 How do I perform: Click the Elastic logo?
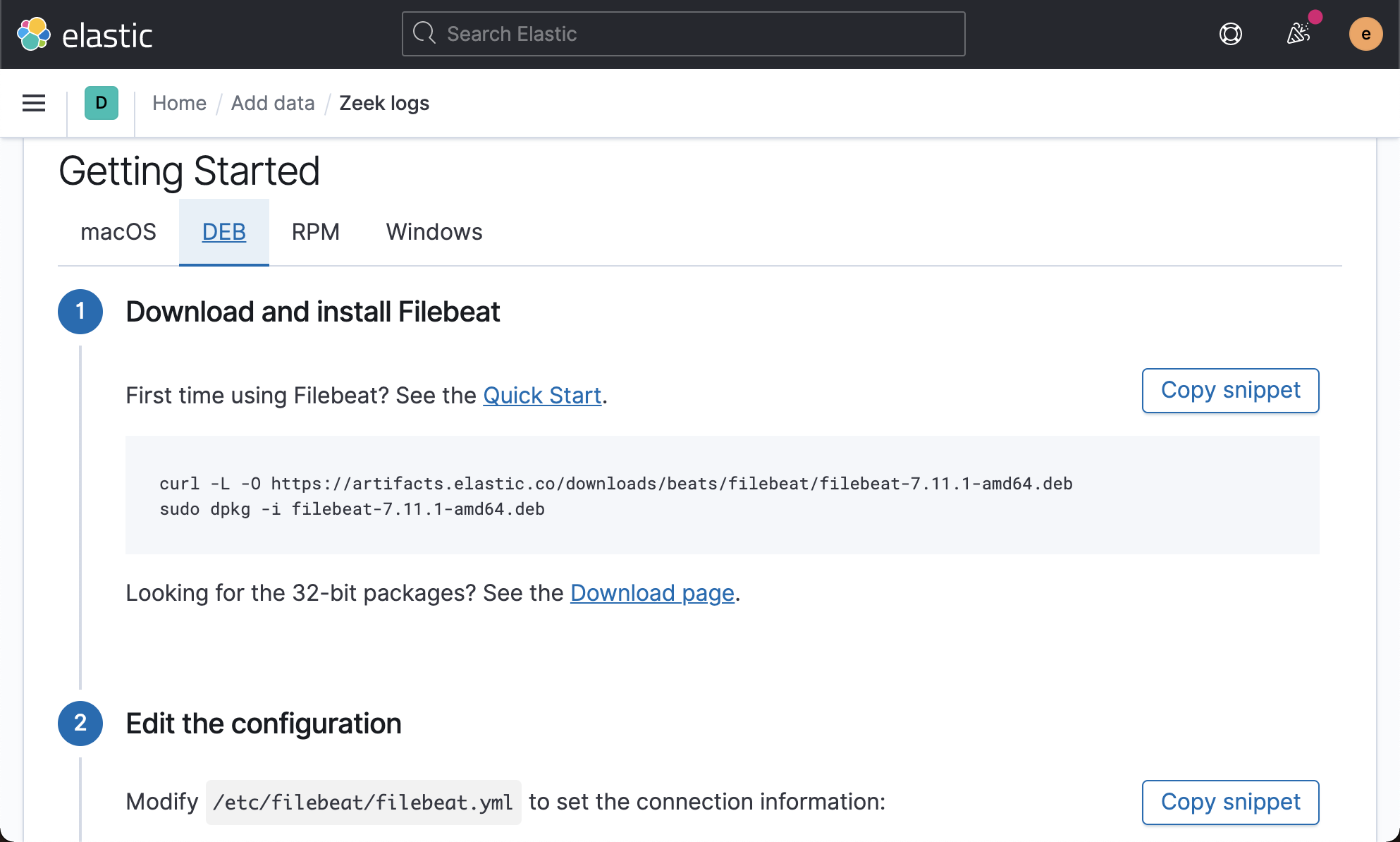tap(85, 34)
